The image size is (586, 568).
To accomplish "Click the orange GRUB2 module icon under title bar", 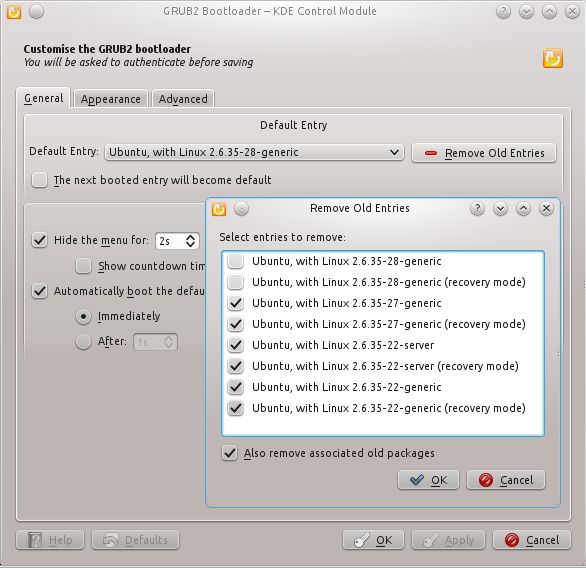I will pos(552,58).
